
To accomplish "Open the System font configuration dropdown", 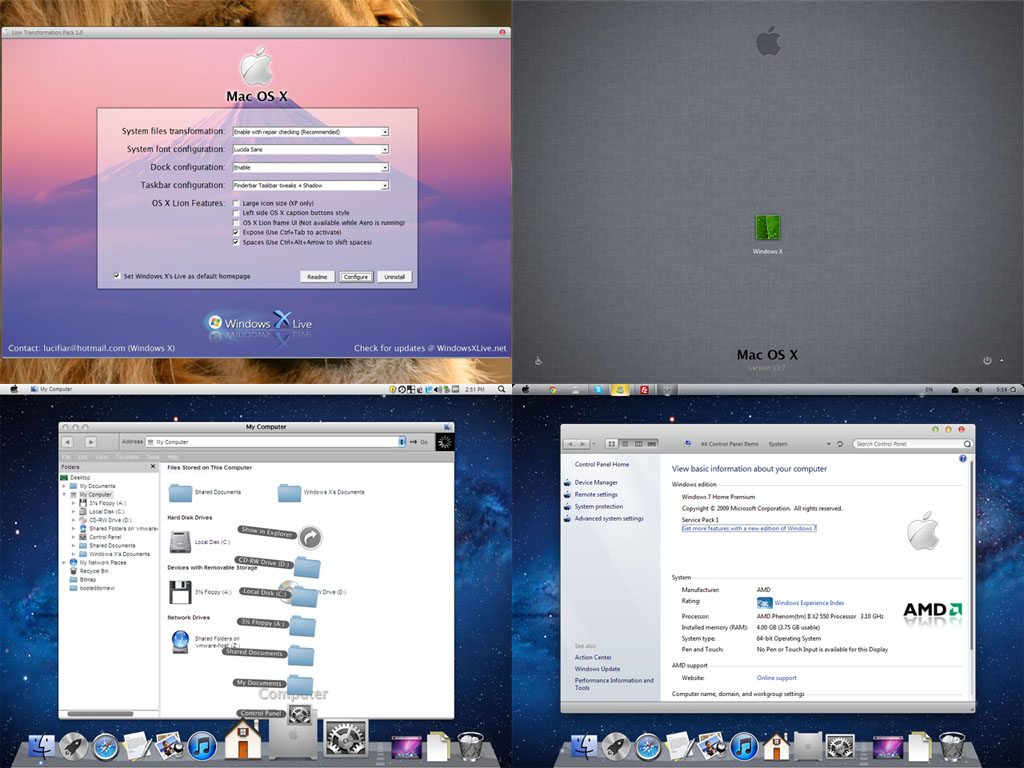I will point(385,149).
